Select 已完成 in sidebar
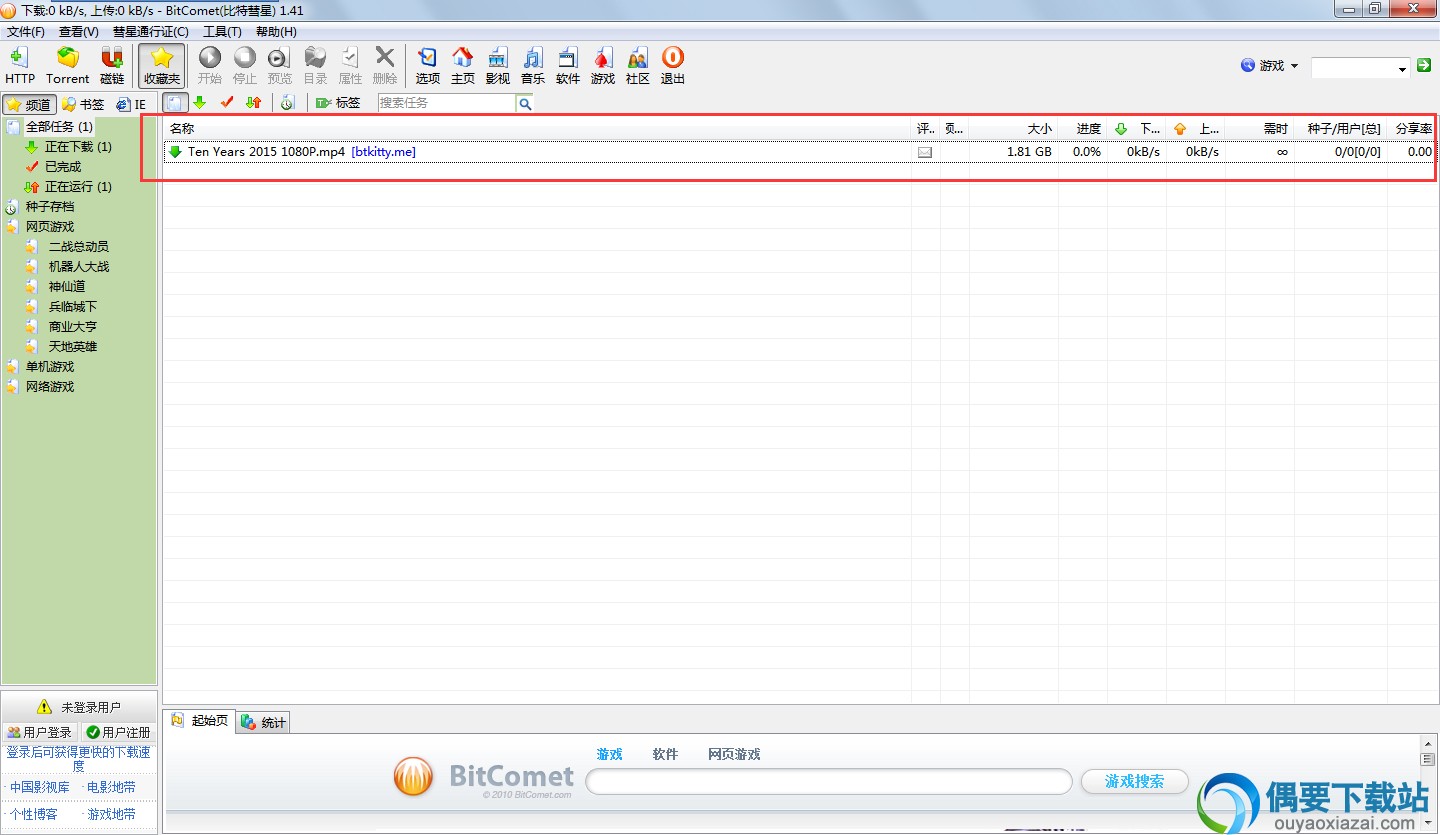The image size is (1440, 835). pyautogui.click(x=63, y=167)
